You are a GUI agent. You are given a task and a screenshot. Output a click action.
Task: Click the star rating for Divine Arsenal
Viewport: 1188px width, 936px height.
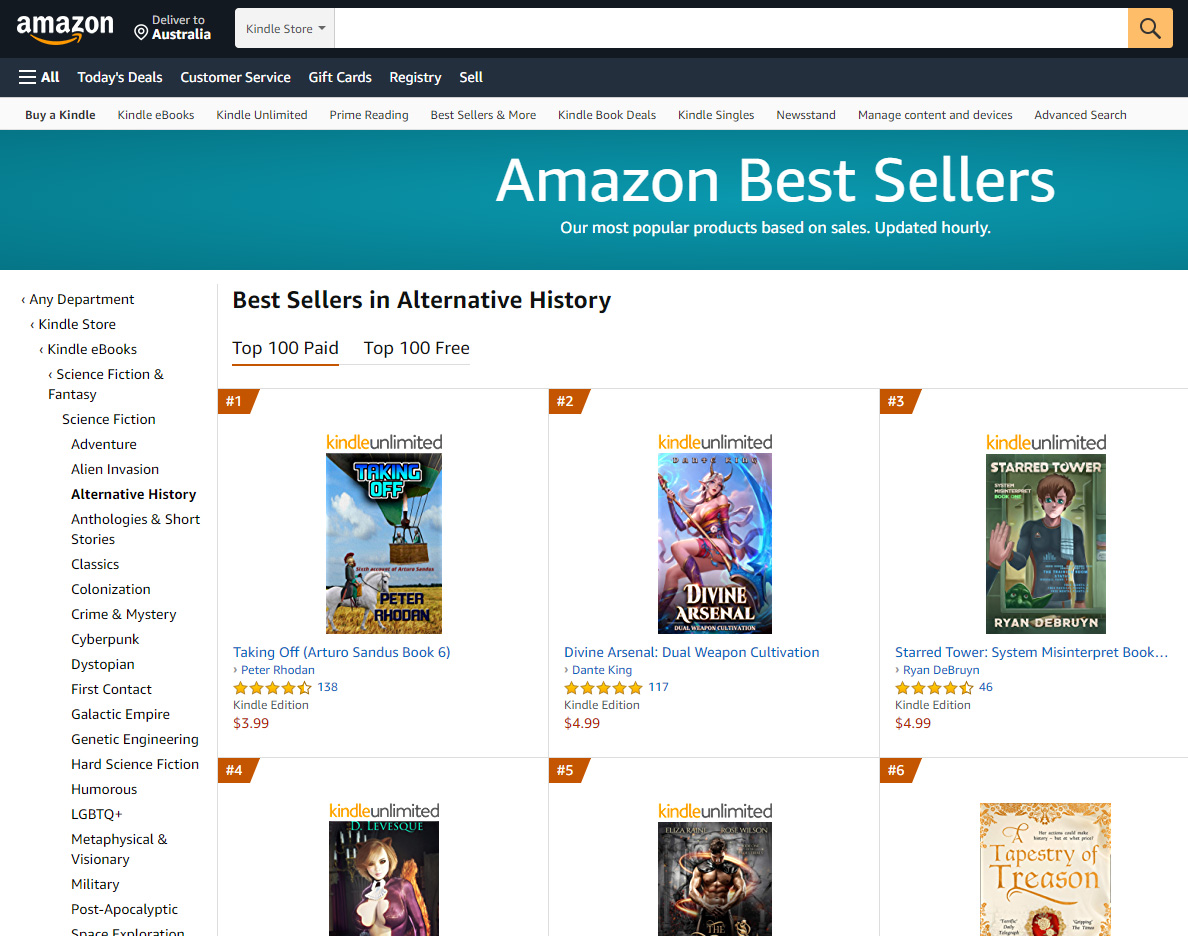tap(603, 688)
